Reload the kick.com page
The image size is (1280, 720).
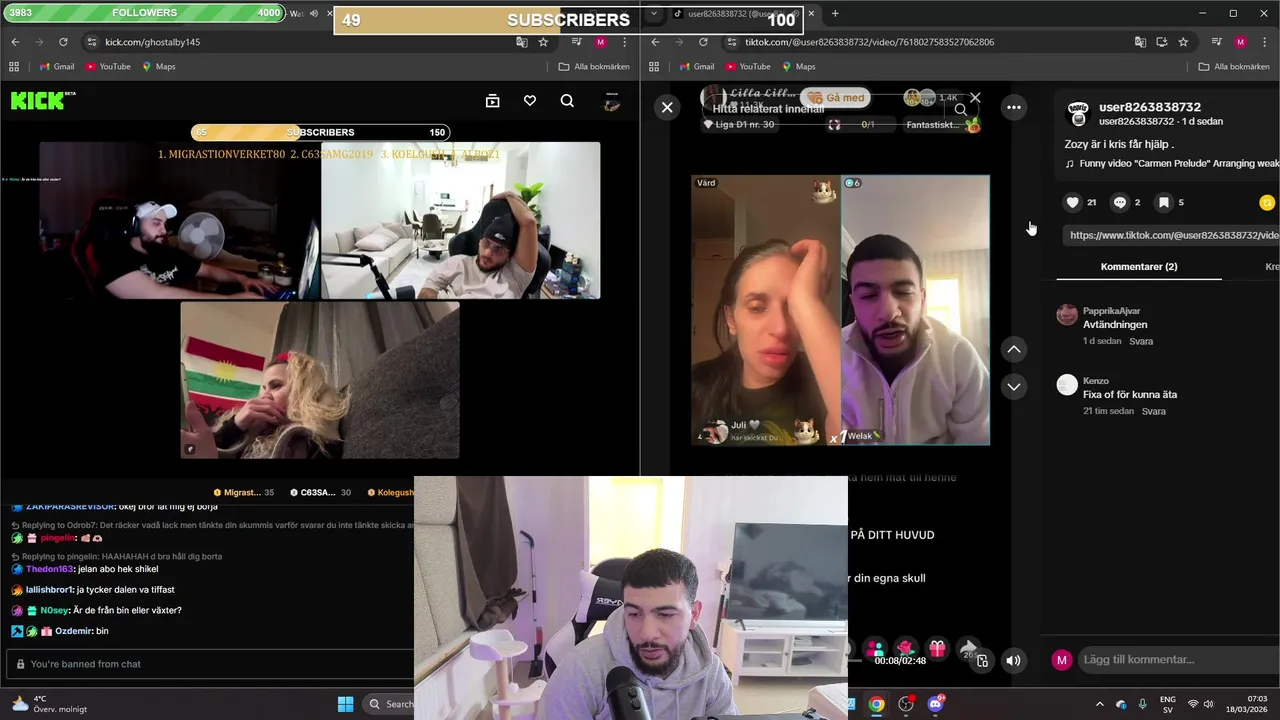[x=63, y=42]
